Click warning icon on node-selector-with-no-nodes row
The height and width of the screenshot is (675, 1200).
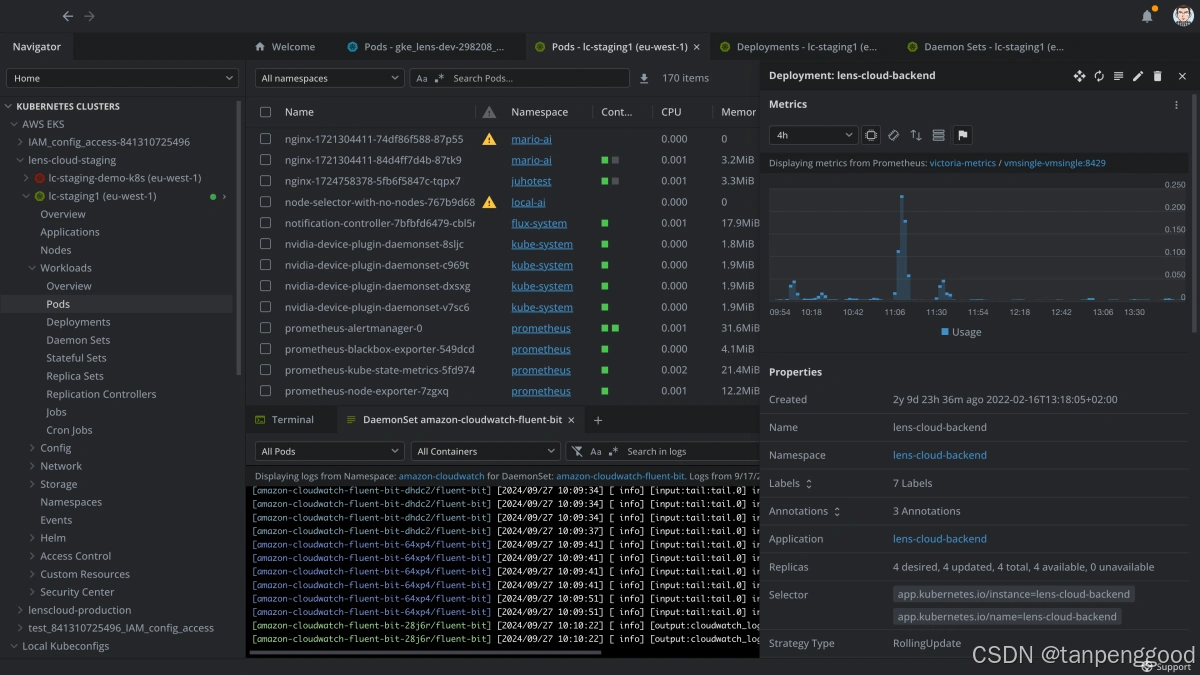click(489, 202)
